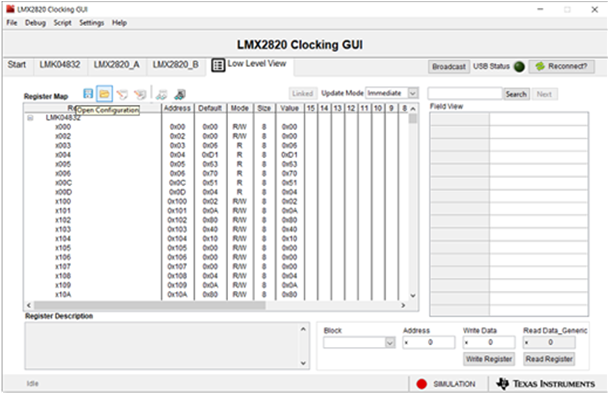Screen dimensions: 610x395
Task: Switch to the LMK04832 tab
Action: [x=60, y=65]
